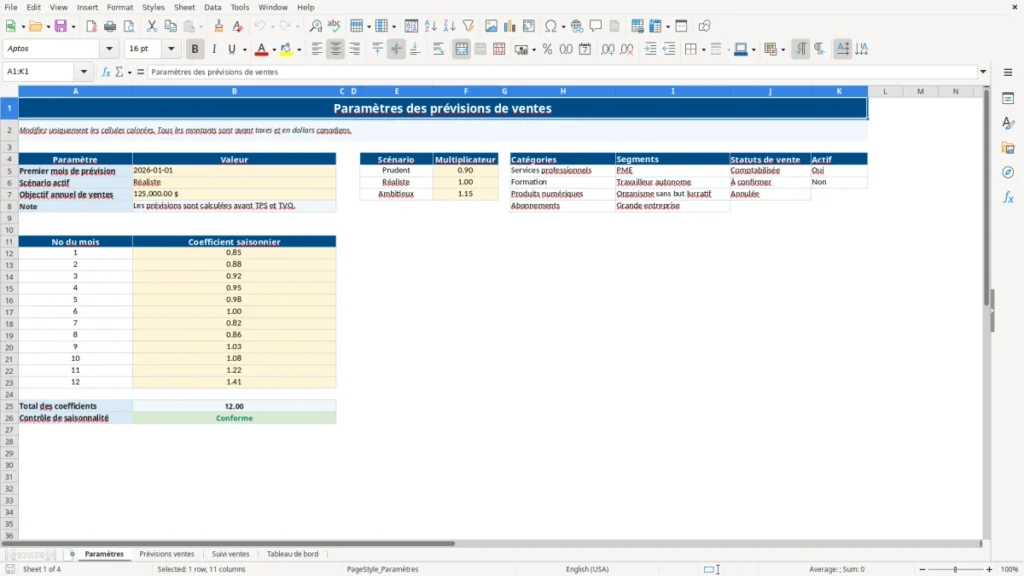Screen dimensions: 1024x576
Task: Click the Format as Percent icon
Action: tap(547, 49)
